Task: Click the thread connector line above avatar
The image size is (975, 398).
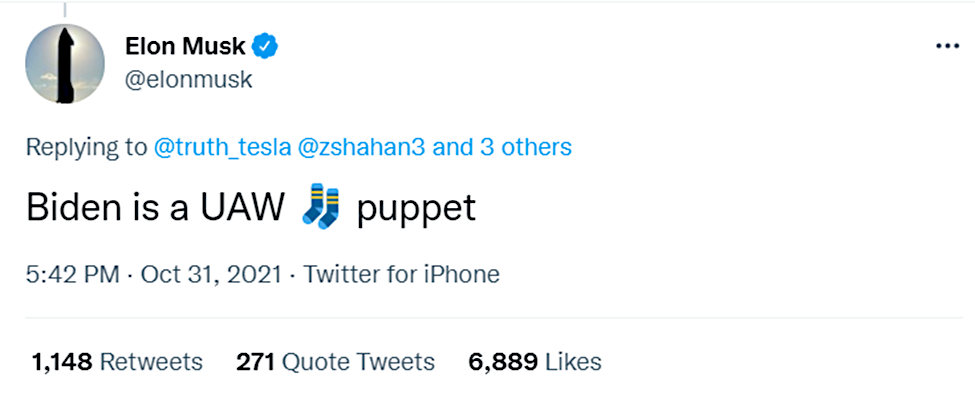Action: 65,10
